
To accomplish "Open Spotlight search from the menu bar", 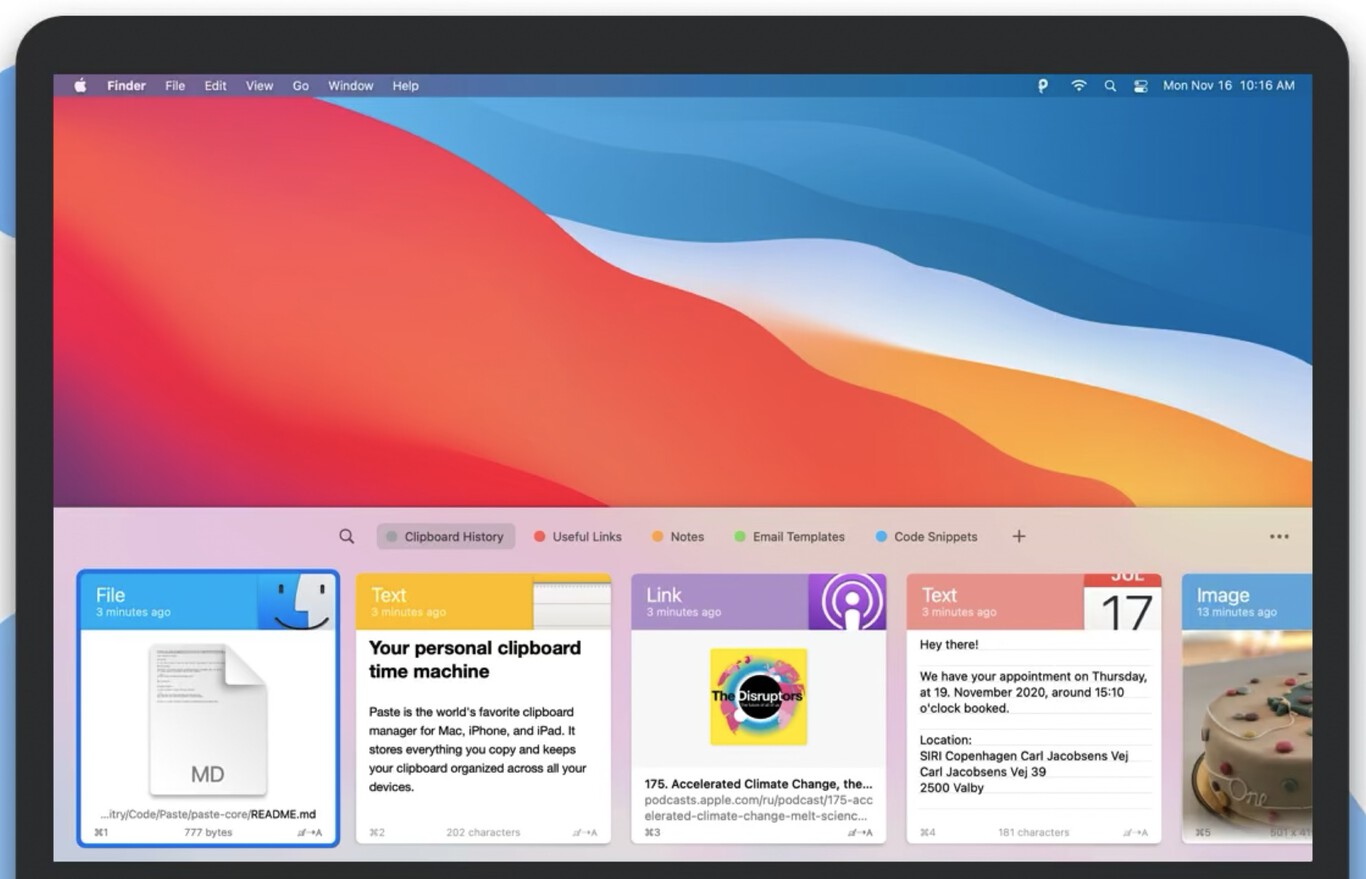I will point(1110,86).
